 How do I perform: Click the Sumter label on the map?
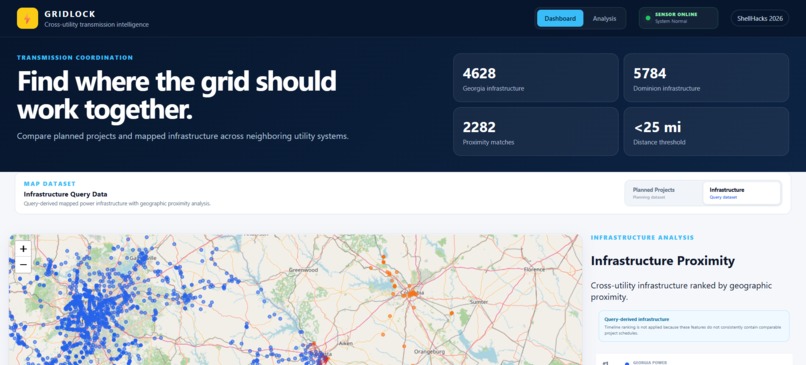(x=480, y=302)
